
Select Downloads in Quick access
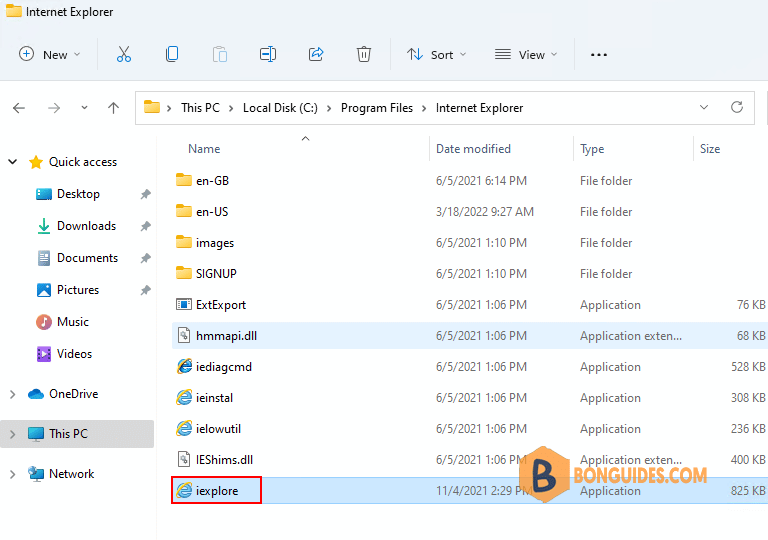coord(87,226)
